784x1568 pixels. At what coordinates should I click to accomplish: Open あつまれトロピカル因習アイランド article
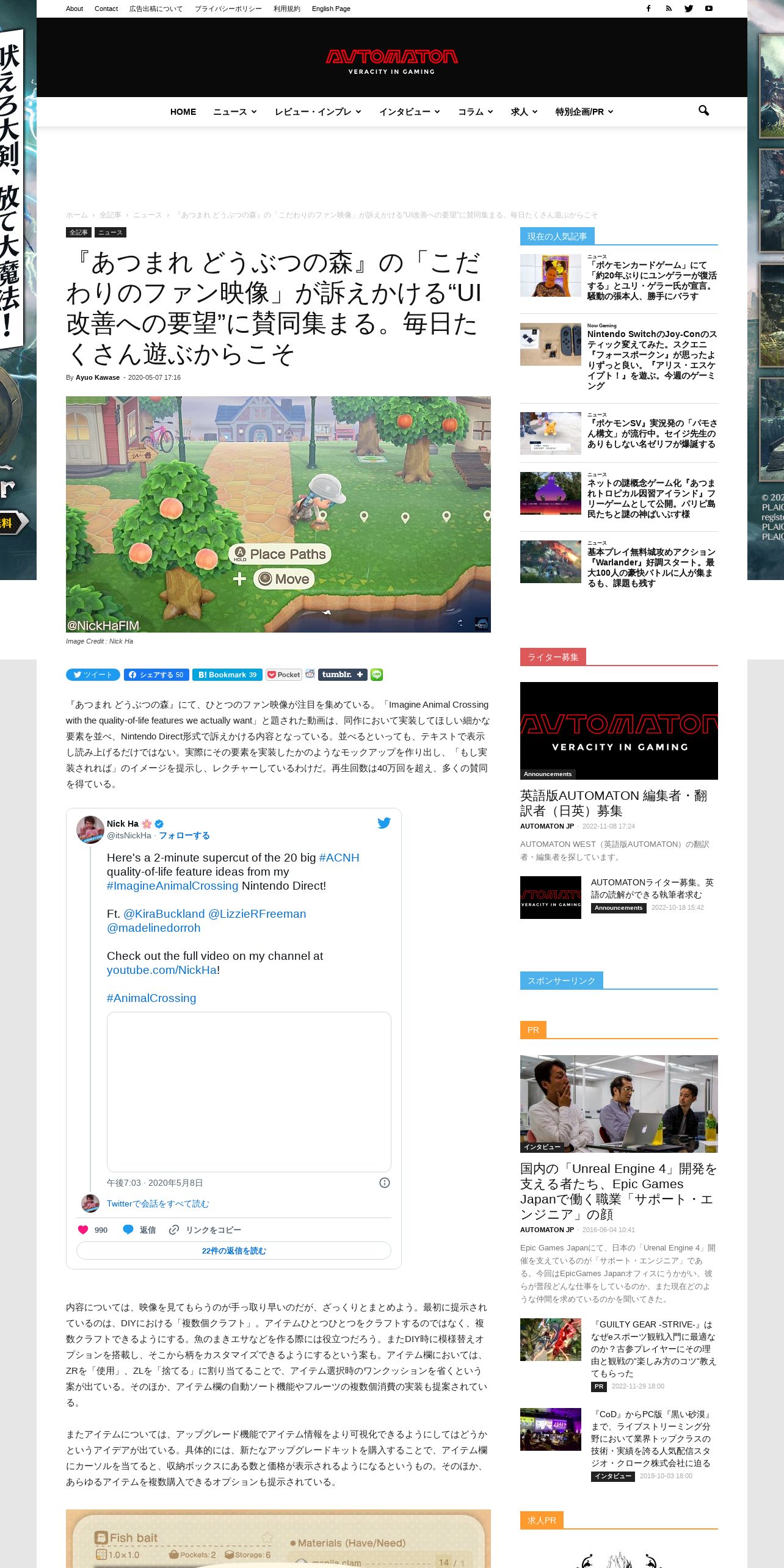click(652, 498)
